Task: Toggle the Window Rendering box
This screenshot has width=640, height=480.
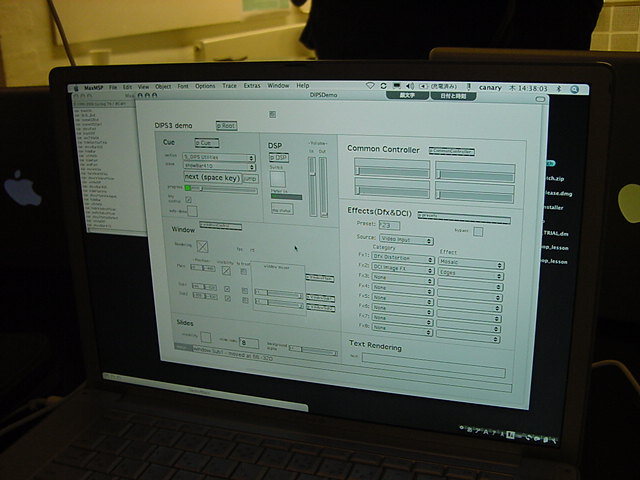Action: click(x=202, y=246)
